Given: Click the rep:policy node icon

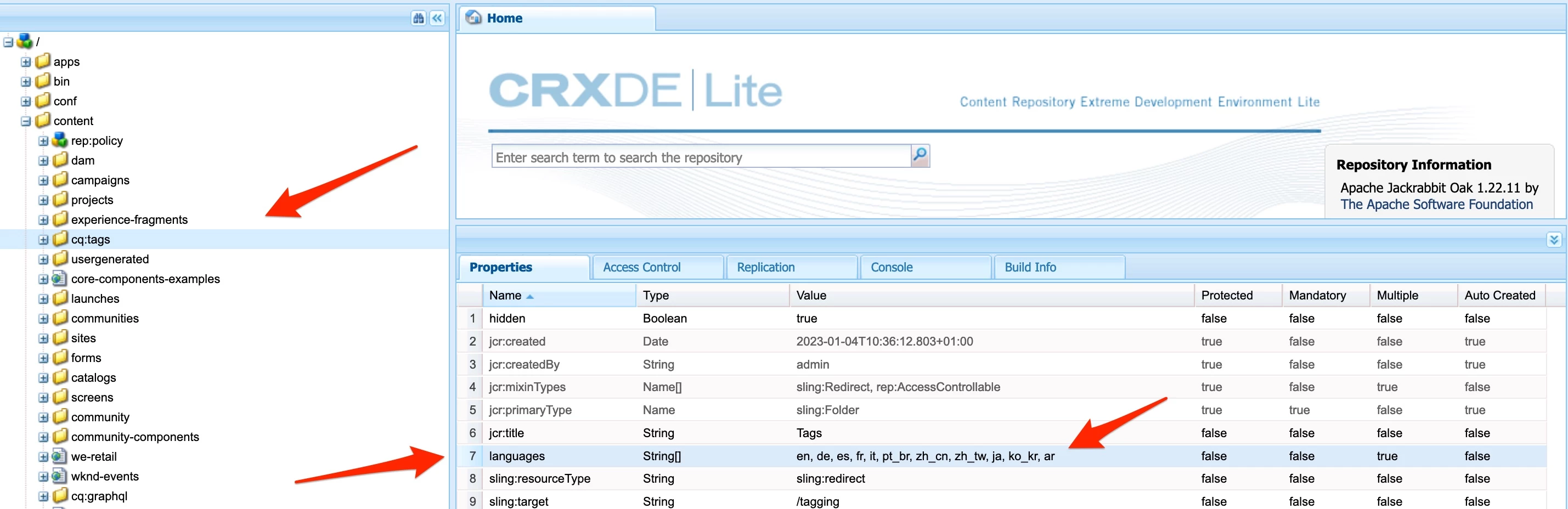Looking at the screenshot, I should [60, 140].
